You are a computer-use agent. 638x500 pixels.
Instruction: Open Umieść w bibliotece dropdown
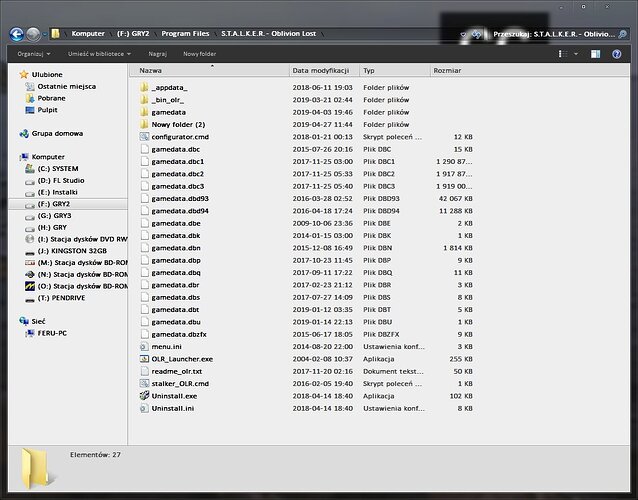pyautogui.click(x=99, y=54)
